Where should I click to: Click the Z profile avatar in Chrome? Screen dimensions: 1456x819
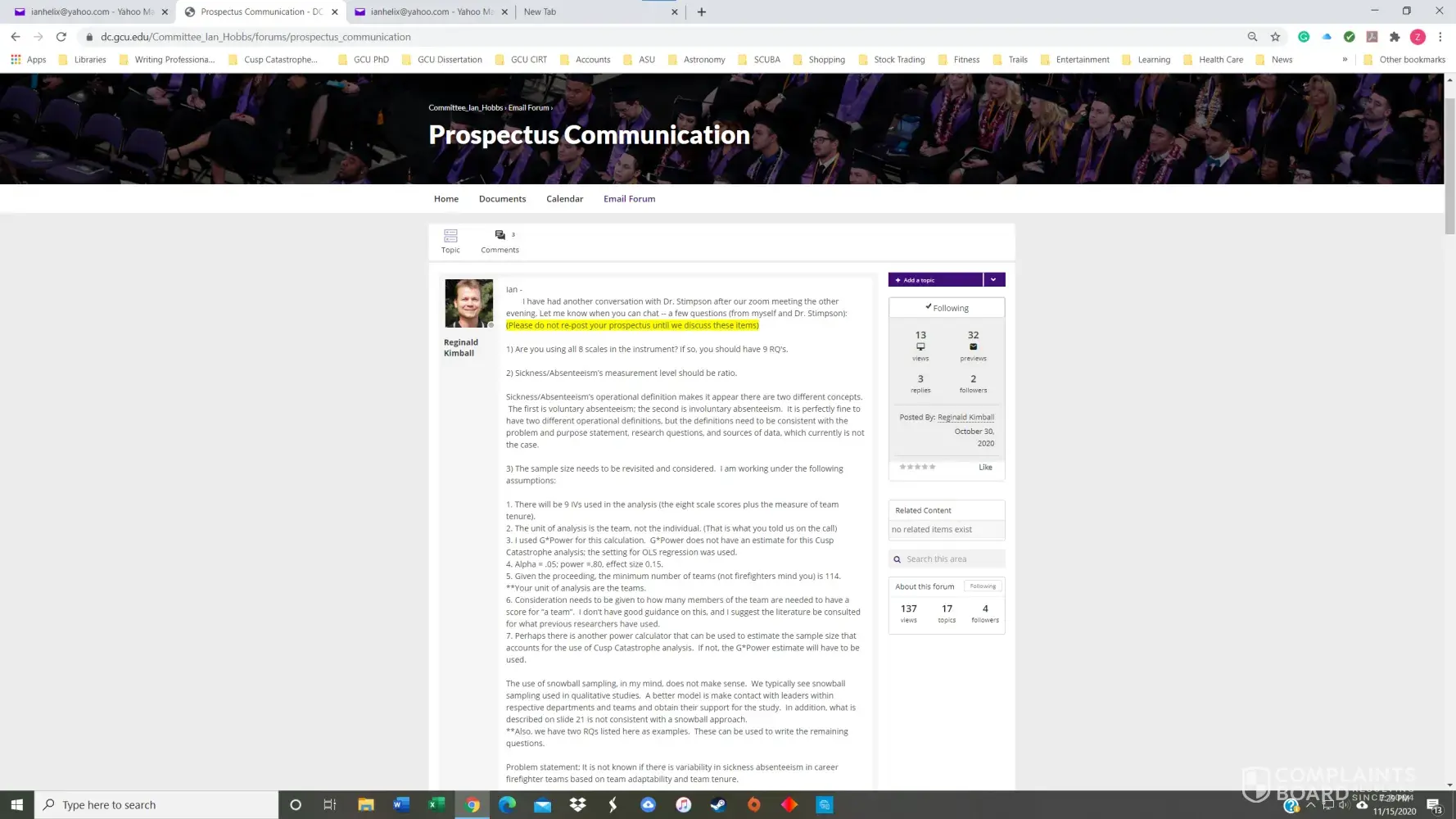[x=1418, y=37]
